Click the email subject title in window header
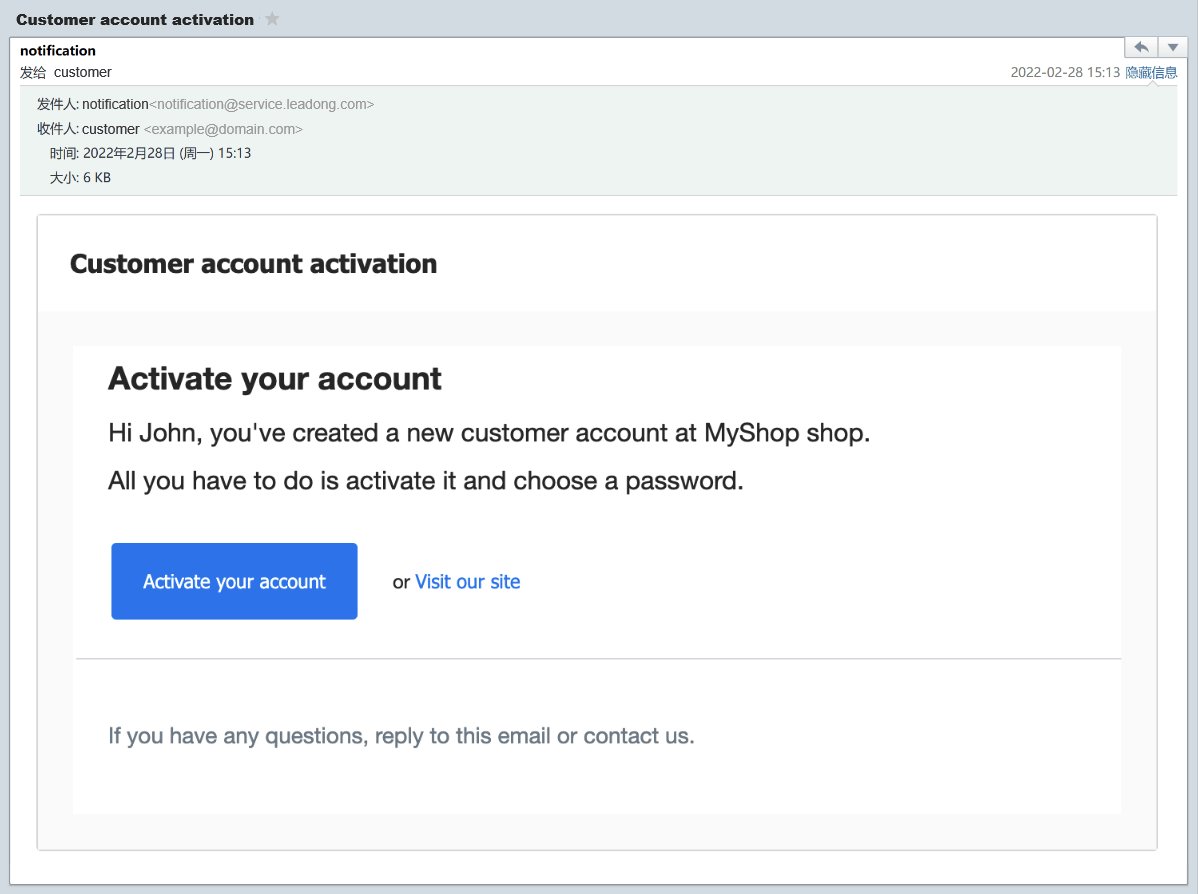1198x894 pixels. click(x=135, y=19)
